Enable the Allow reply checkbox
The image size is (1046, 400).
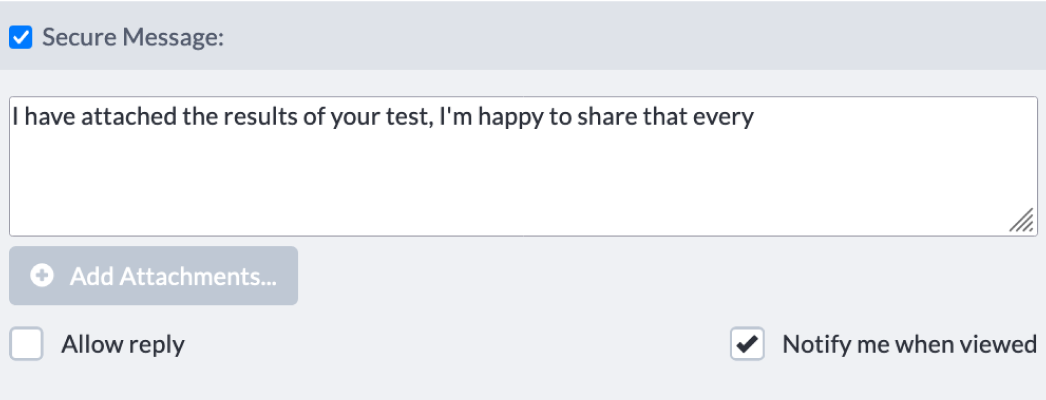[x=26, y=344]
